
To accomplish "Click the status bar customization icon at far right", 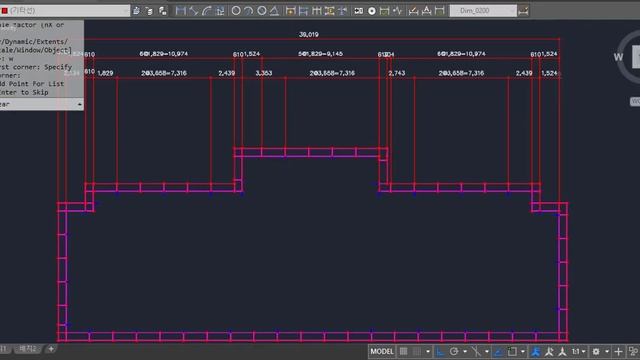I will pos(633,351).
